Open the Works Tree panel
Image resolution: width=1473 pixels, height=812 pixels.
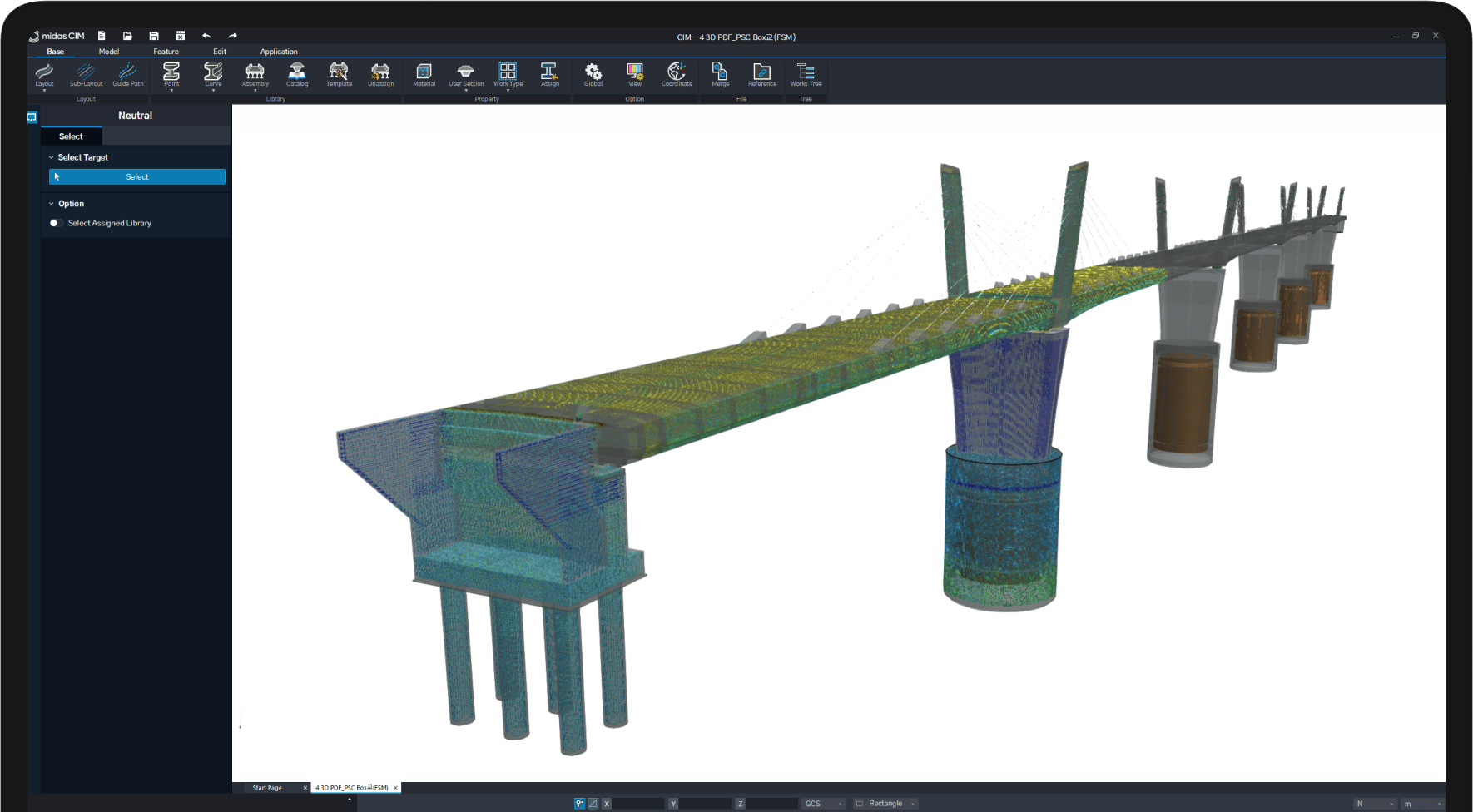click(x=805, y=73)
